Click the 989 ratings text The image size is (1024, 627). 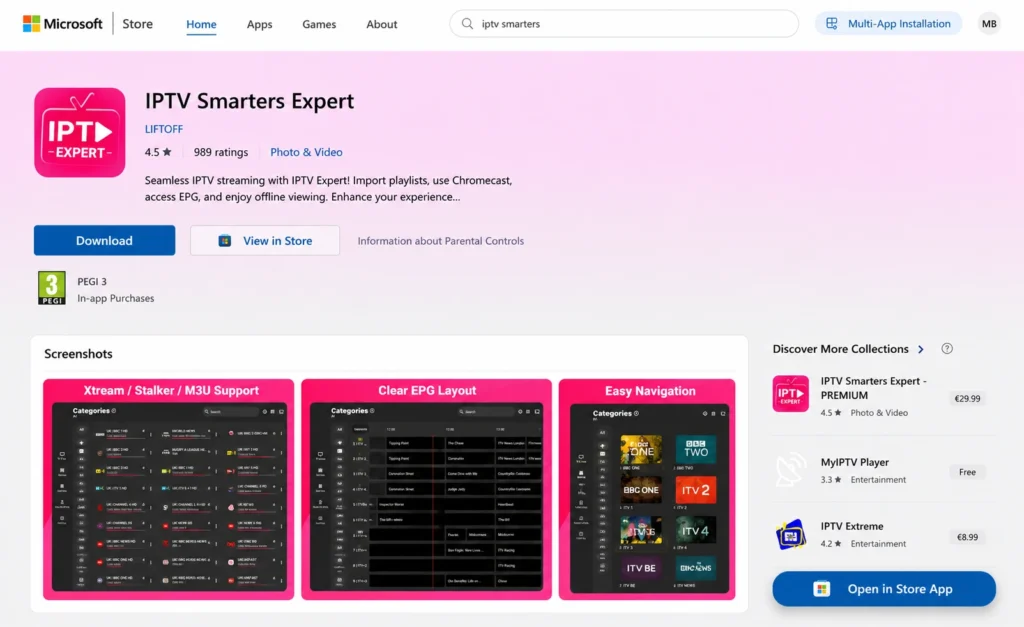221,152
